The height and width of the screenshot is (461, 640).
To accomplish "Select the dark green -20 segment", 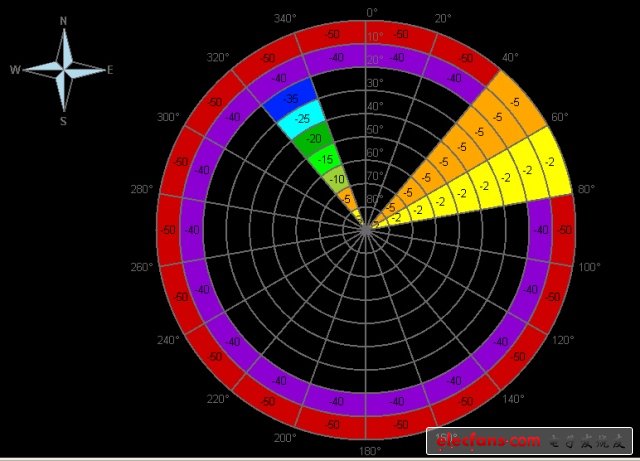I will (314, 139).
